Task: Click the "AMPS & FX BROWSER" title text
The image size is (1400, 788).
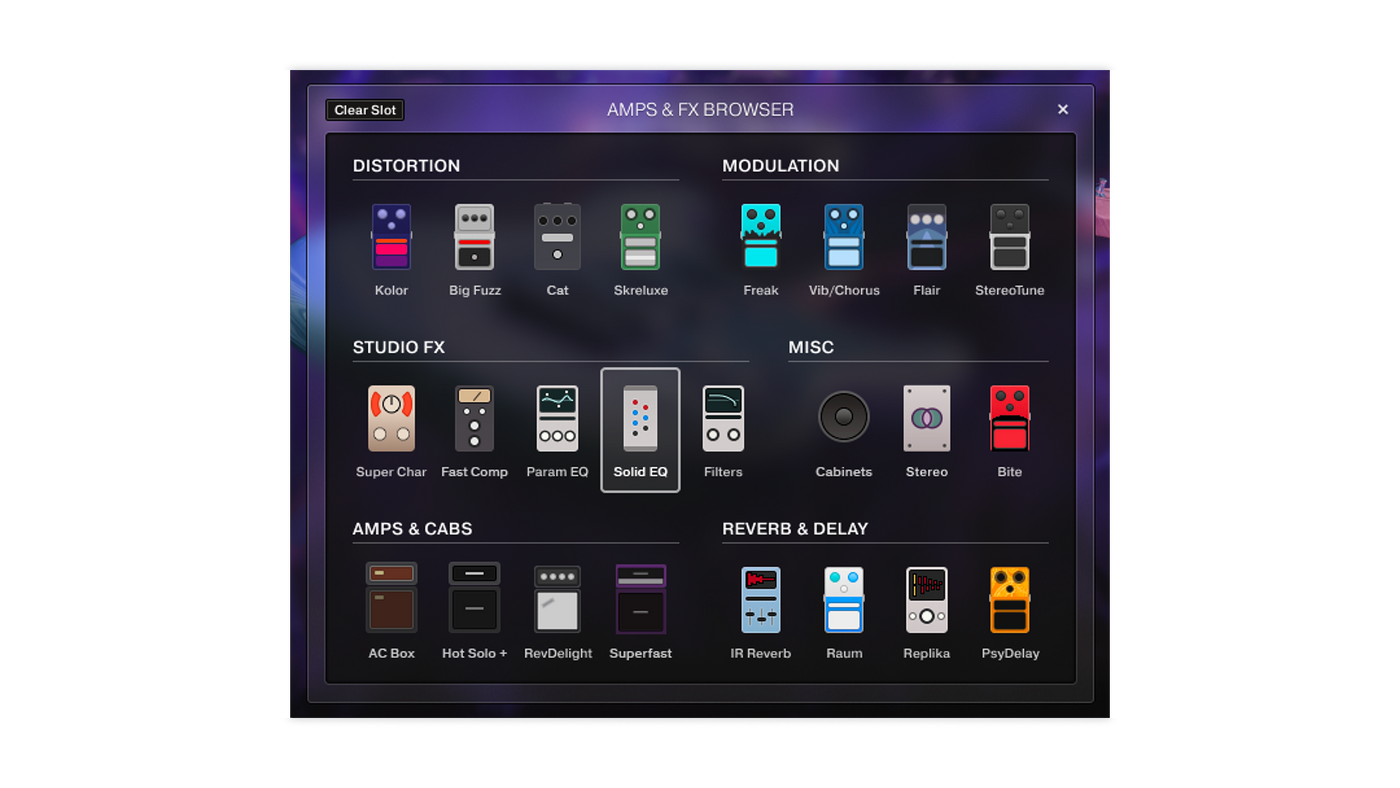Action: [700, 110]
